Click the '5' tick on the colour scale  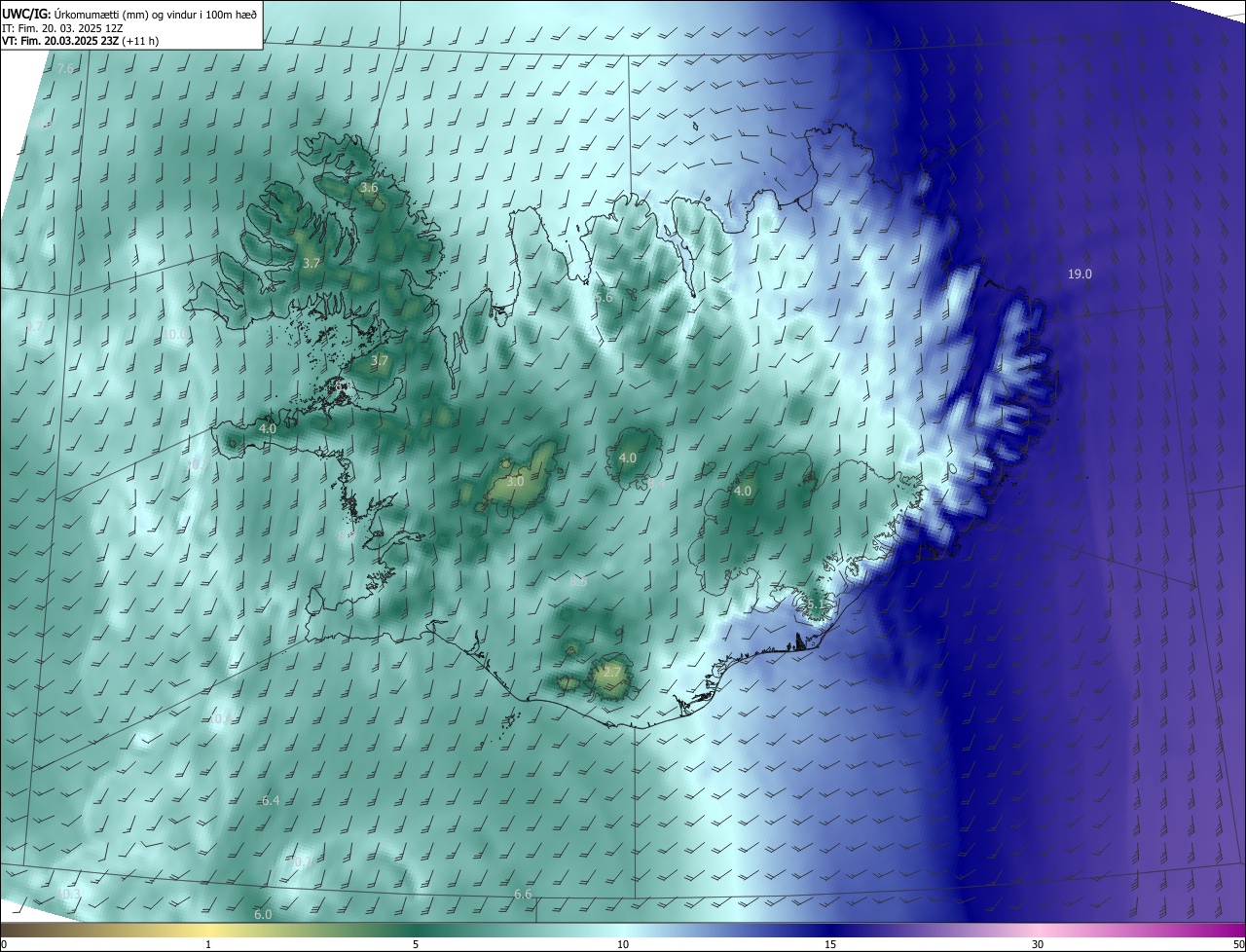tap(416, 945)
